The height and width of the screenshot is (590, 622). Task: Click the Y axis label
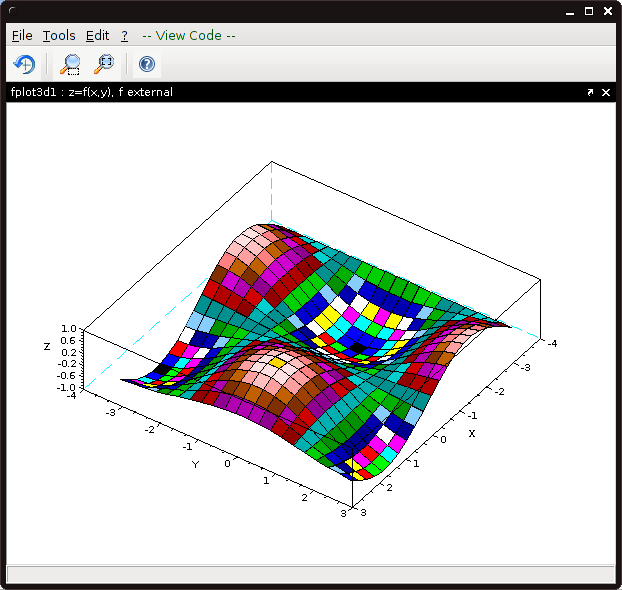coord(196,464)
